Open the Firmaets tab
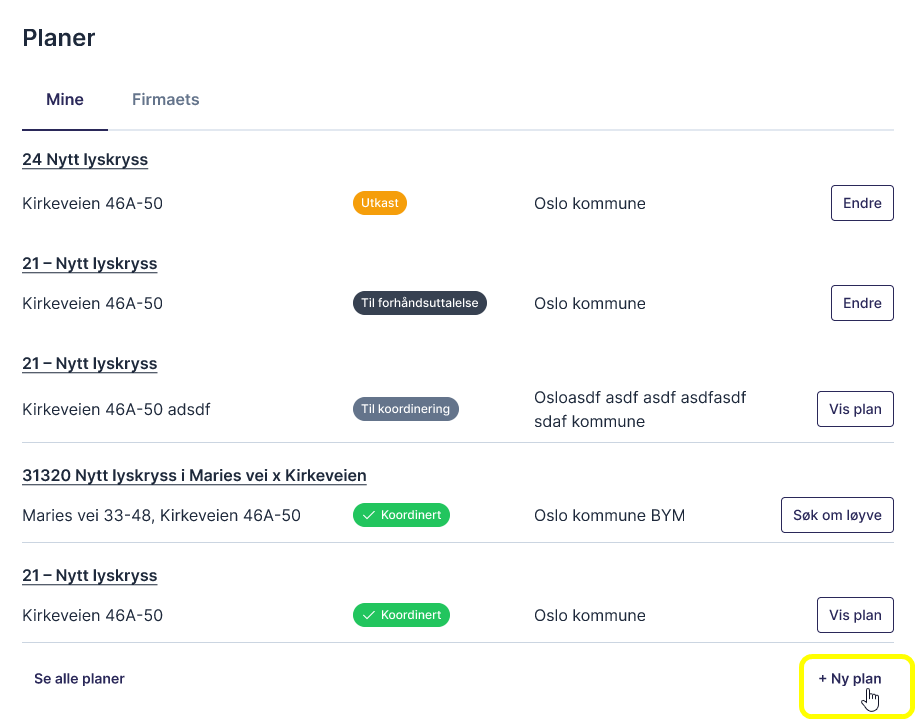The image size is (915, 721). click(x=165, y=100)
